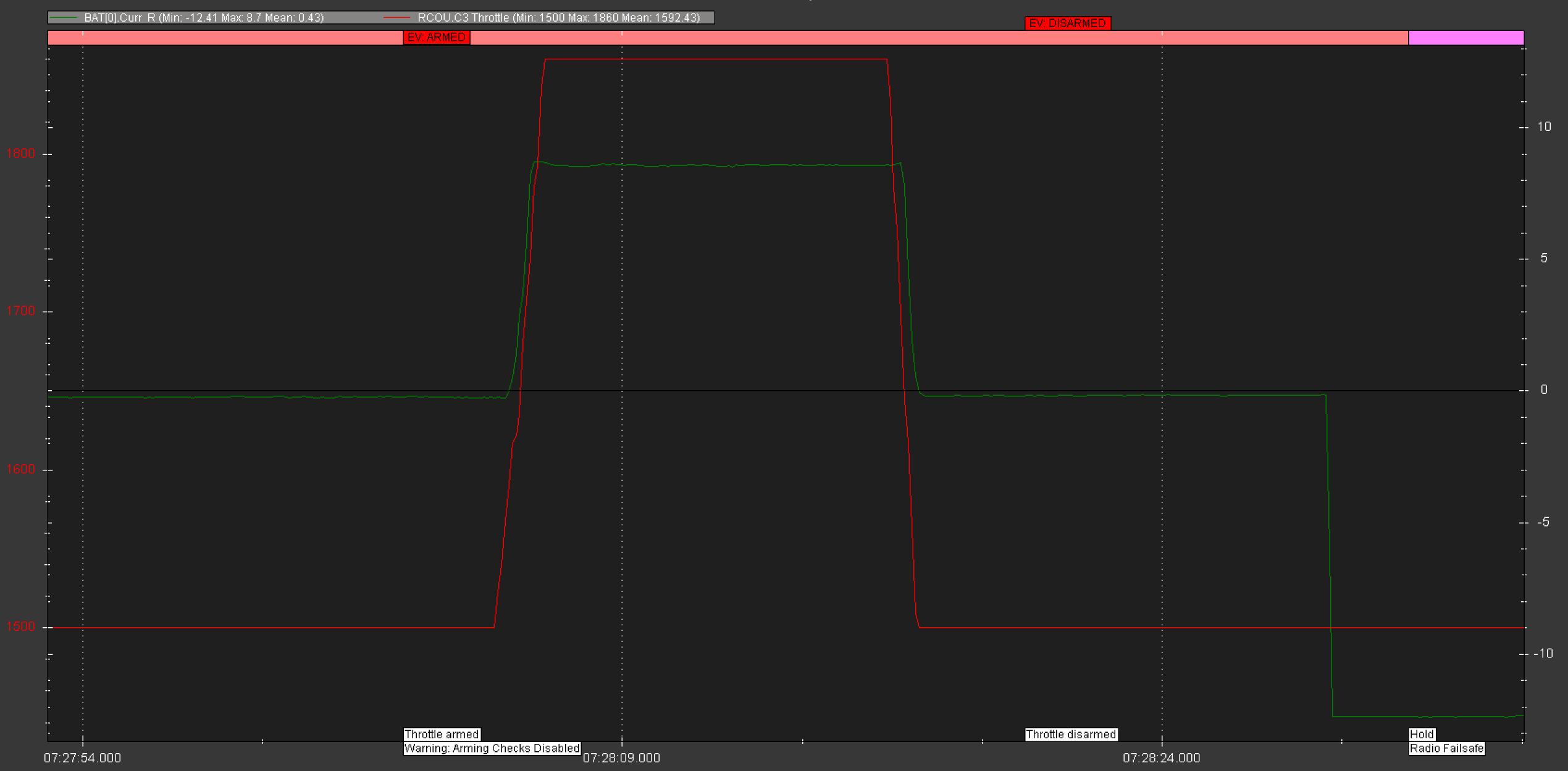Click the -10 right axis tick label
1568x771 pixels.
[x=1543, y=653]
